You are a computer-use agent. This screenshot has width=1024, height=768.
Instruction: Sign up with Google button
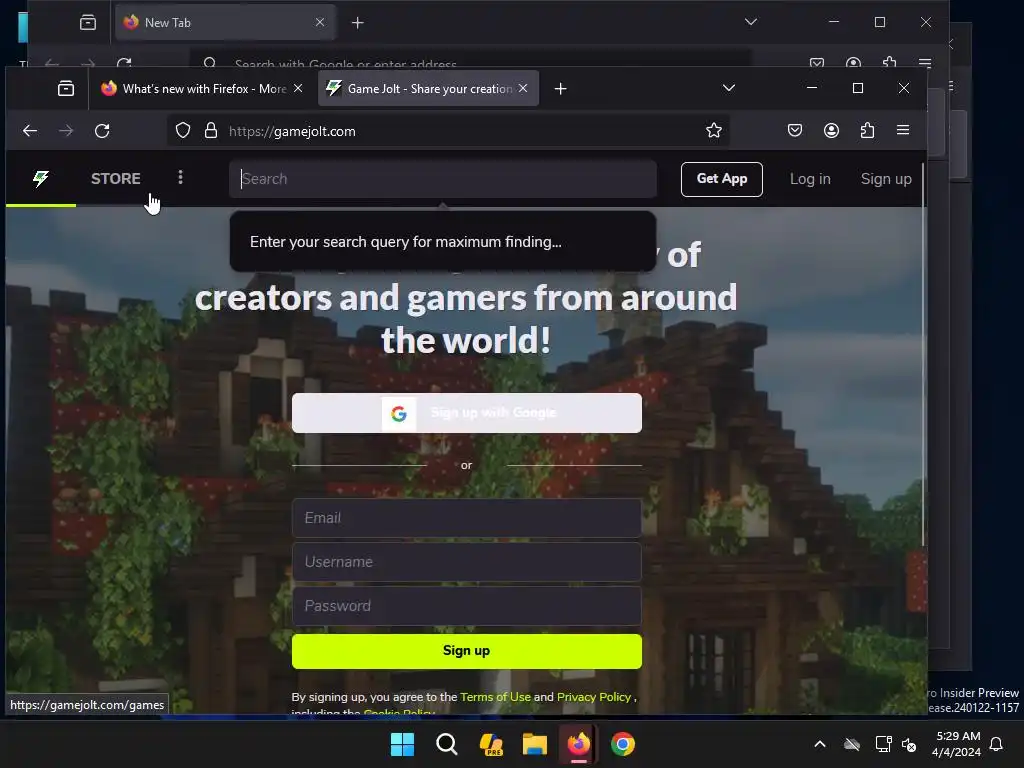466,413
